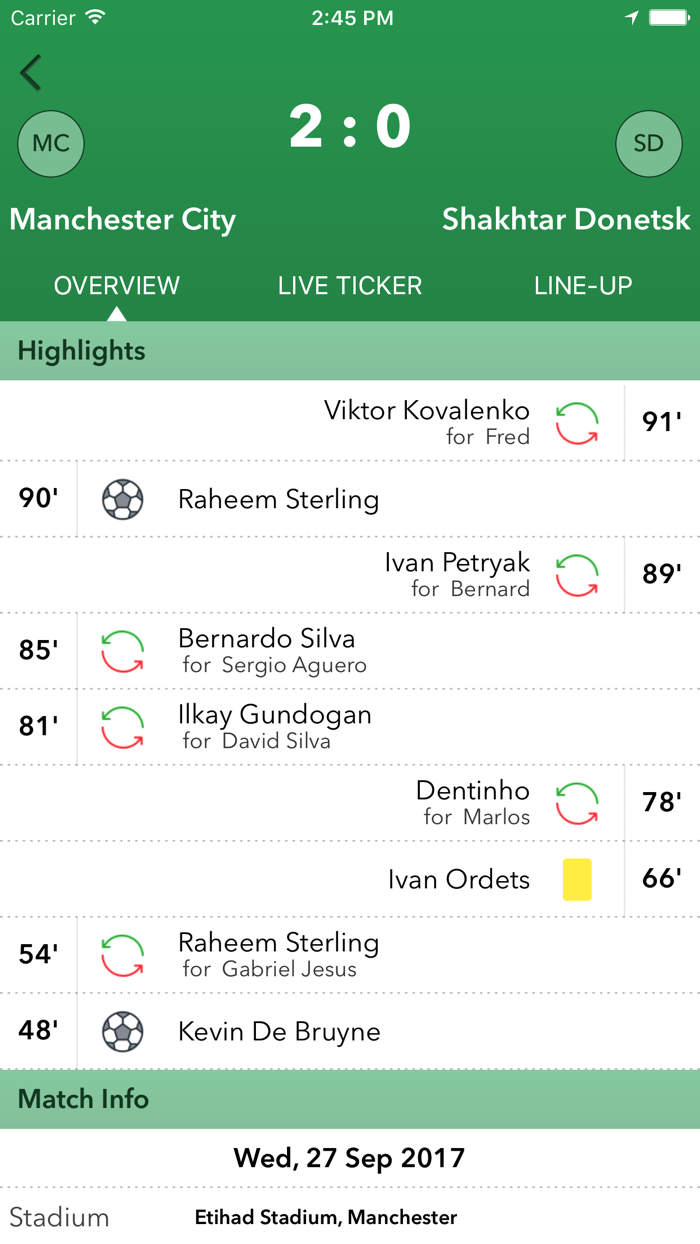Screen dimensions: 700x1244
Task: Tap the MC team badge
Action: 51,144
